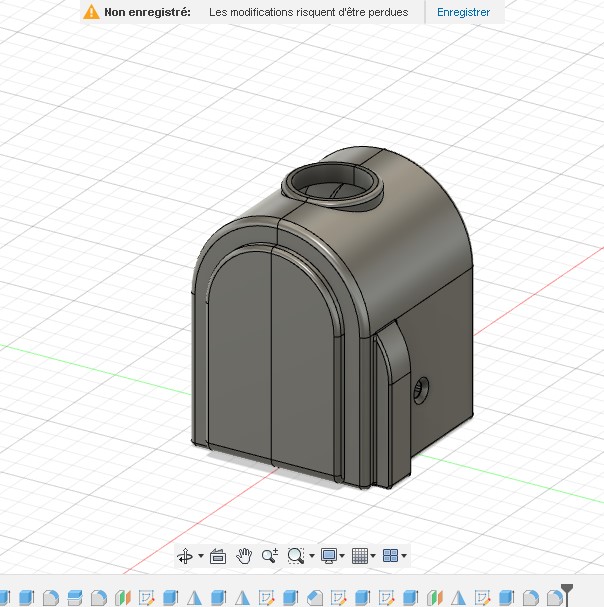Select the last extrude feature in timeline
Image resolution: width=604 pixels, height=607 pixels.
coord(506,598)
